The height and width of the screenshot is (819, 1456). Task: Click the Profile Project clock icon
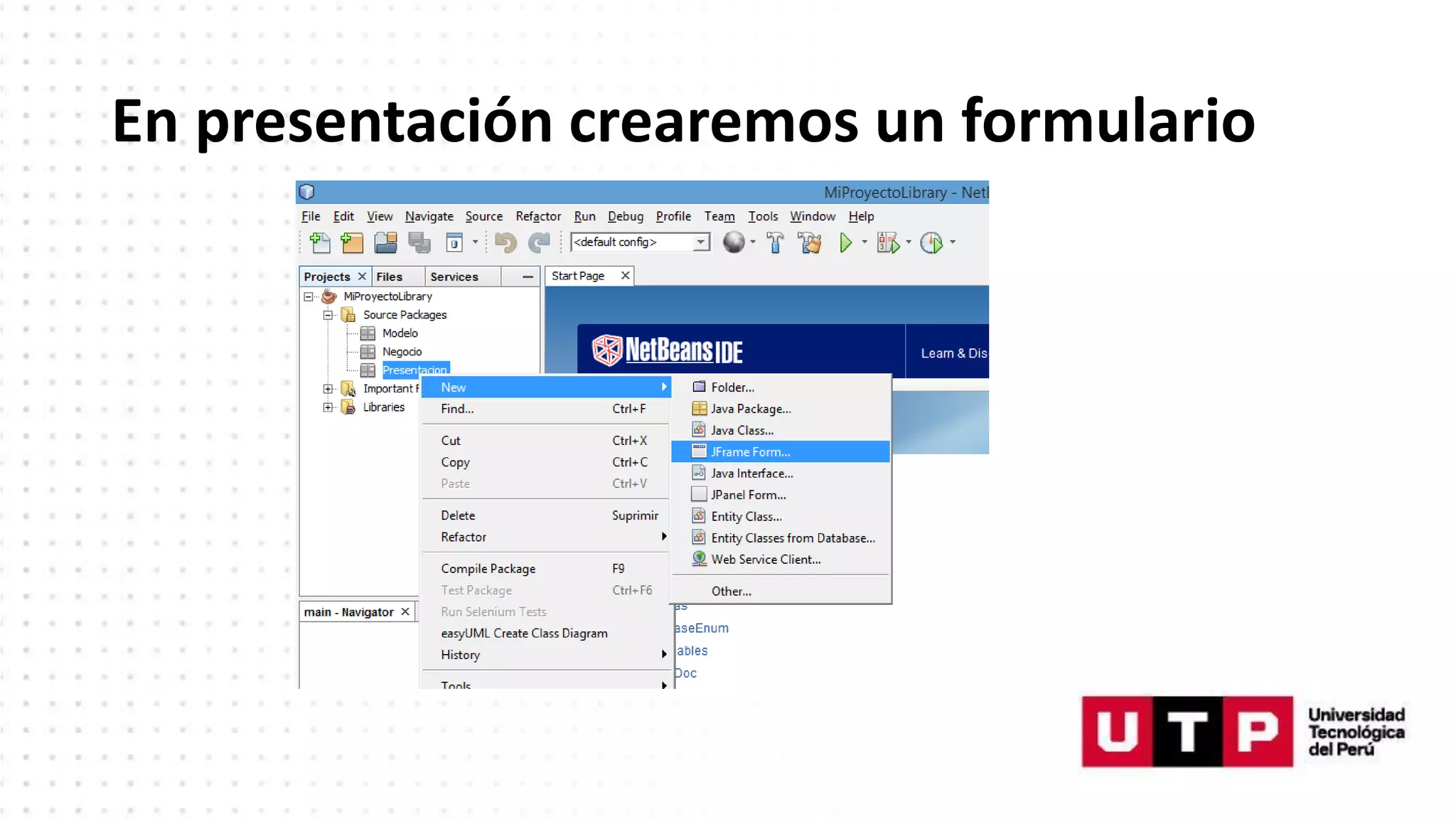931,243
